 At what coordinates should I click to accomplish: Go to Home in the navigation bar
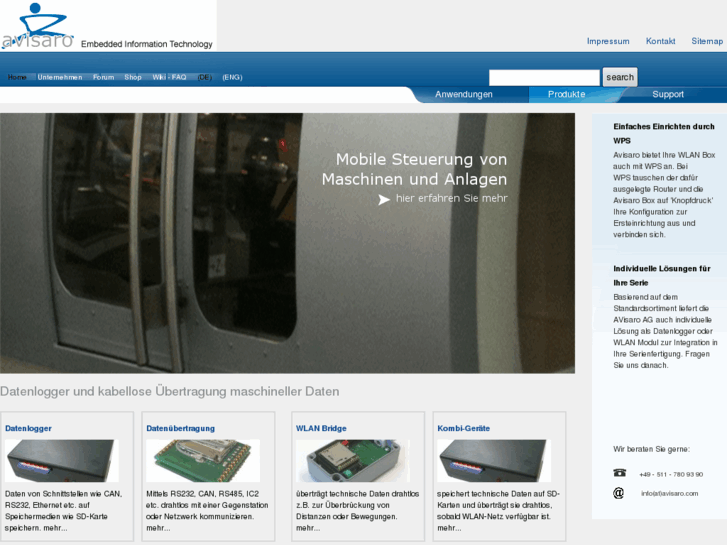click(x=17, y=77)
